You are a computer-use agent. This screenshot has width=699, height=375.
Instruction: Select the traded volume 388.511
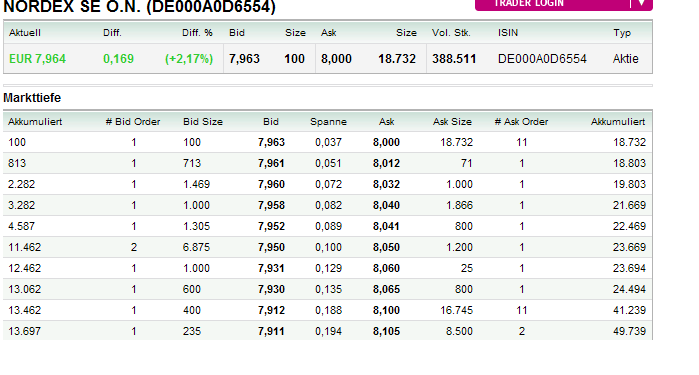coord(454,59)
